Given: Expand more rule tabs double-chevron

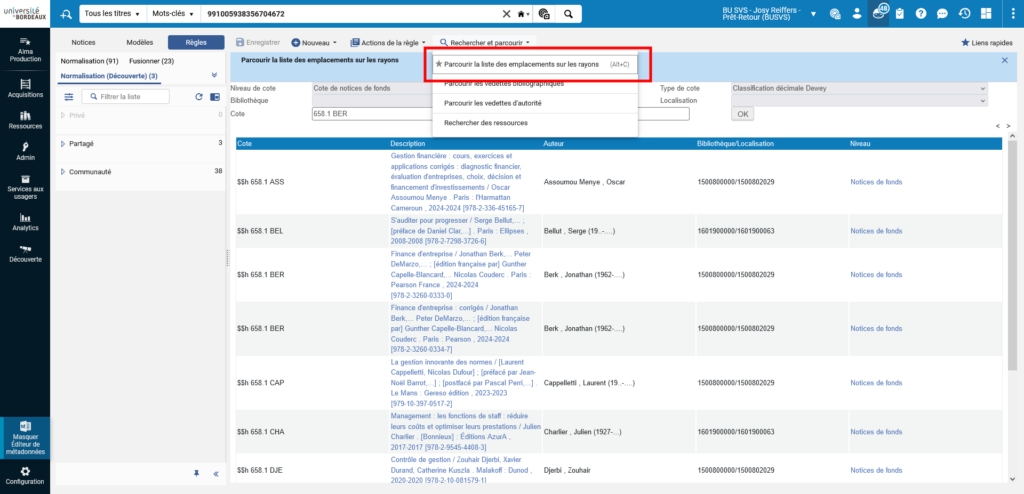Looking at the screenshot, I should coord(214,75).
